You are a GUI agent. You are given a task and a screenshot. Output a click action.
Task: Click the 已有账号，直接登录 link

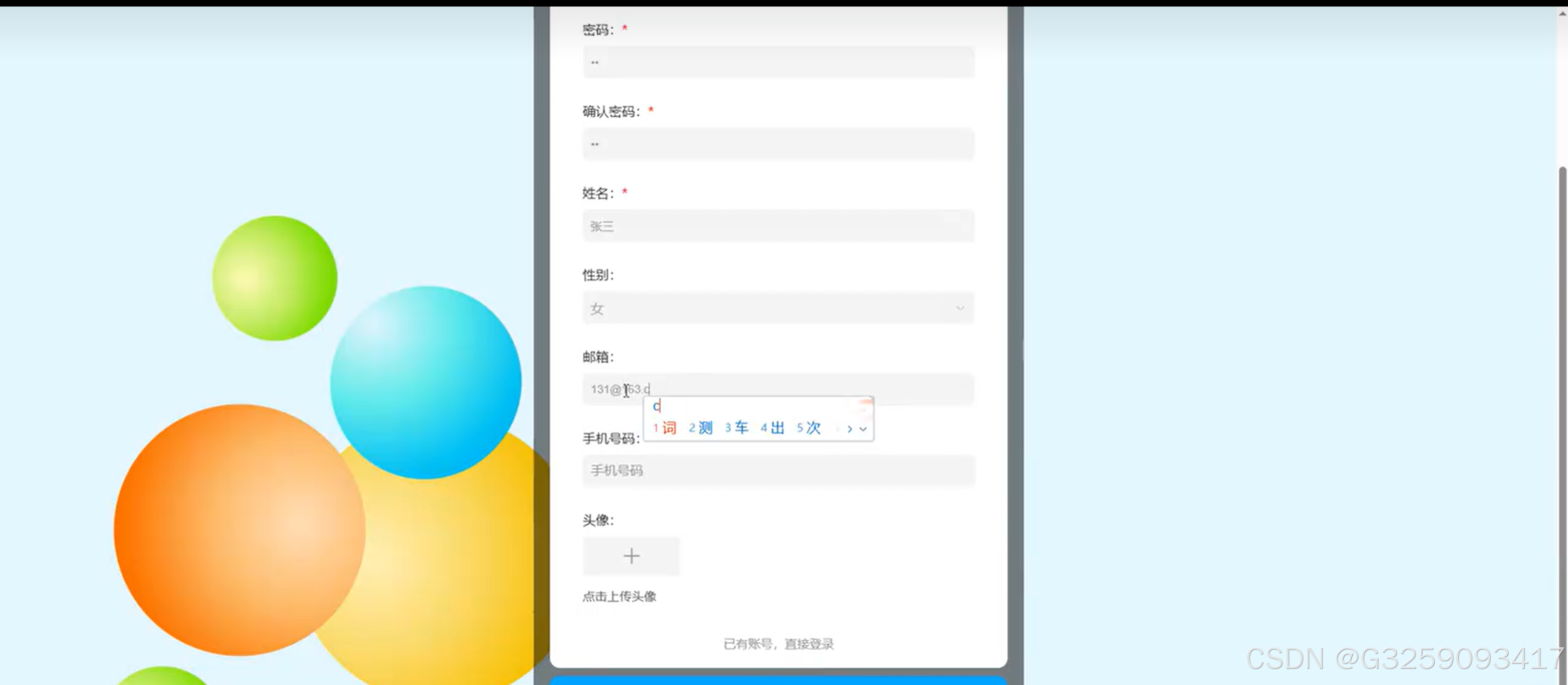pyautogui.click(x=778, y=644)
